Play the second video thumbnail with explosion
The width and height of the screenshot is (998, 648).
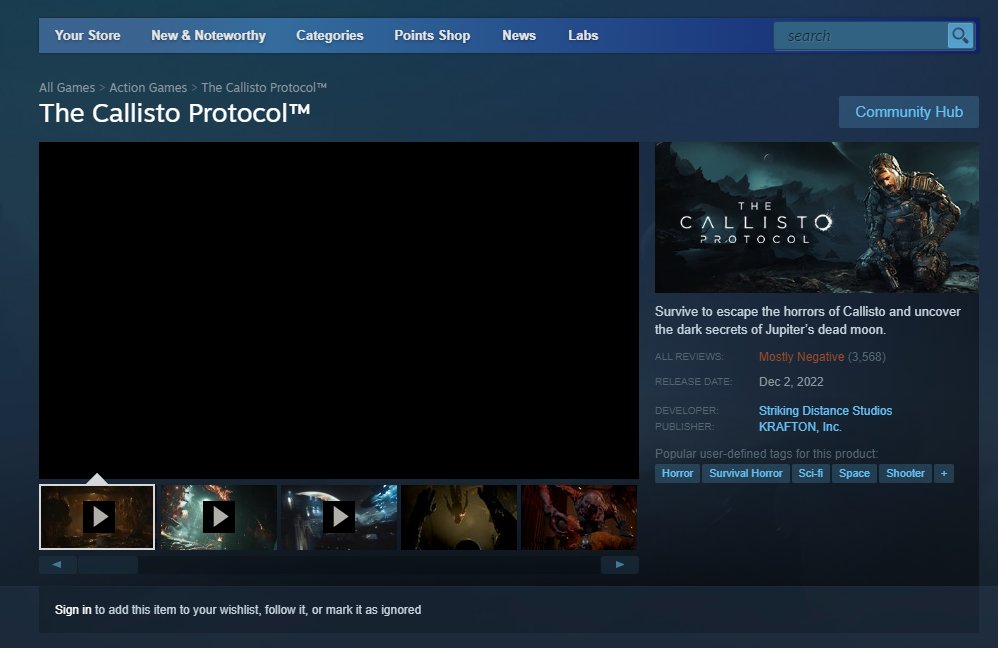pos(218,517)
